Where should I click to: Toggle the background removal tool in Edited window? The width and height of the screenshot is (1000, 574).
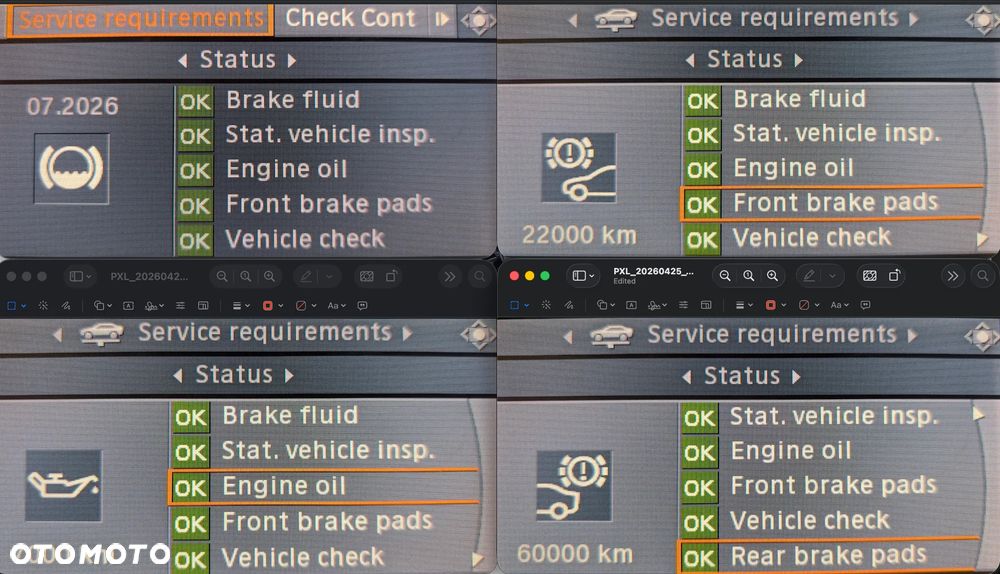(x=869, y=276)
